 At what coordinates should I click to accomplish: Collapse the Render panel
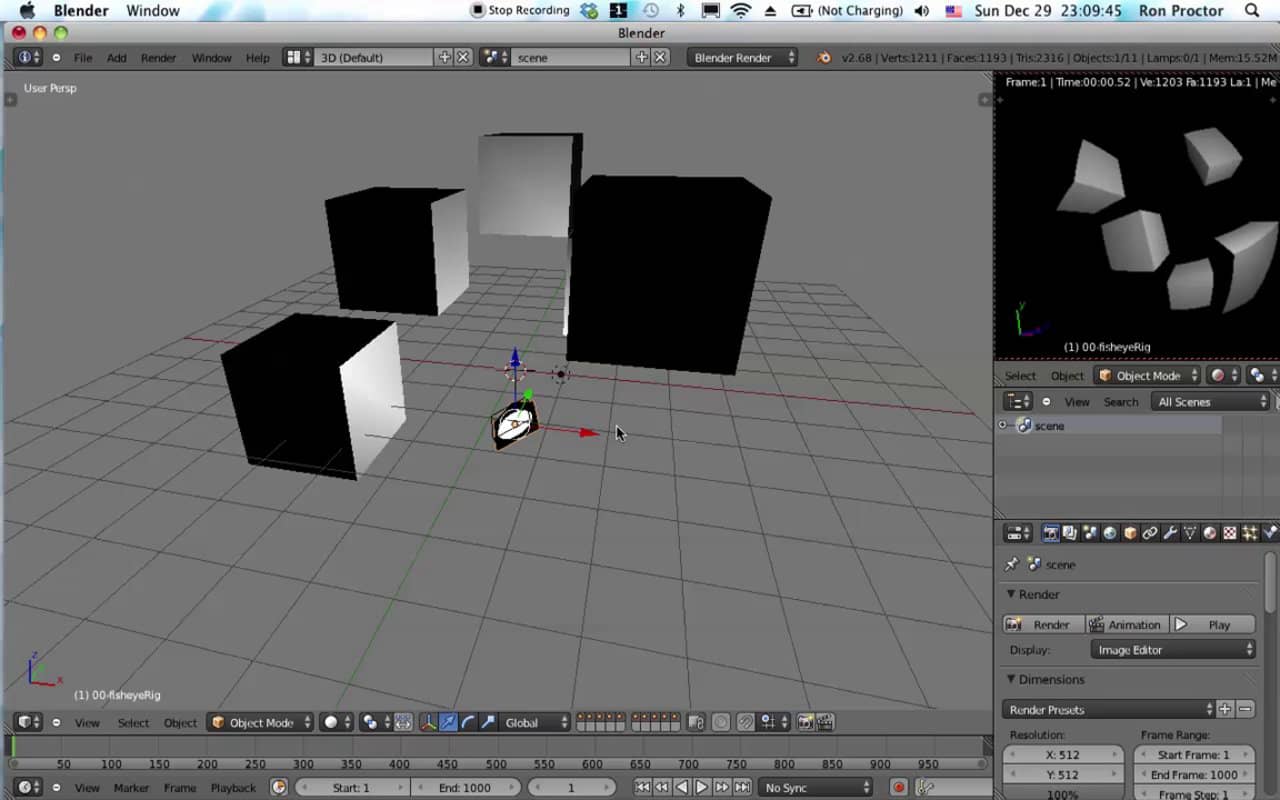pyautogui.click(x=1011, y=594)
